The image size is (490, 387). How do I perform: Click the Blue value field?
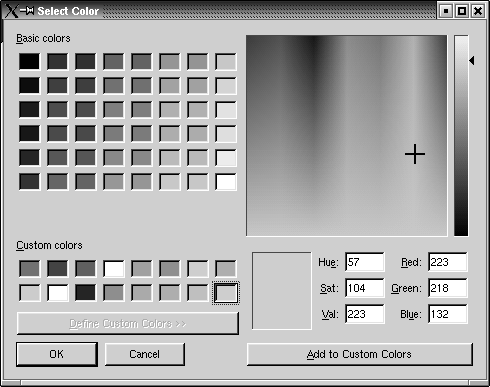pyautogui.click(x=448, y=314)
